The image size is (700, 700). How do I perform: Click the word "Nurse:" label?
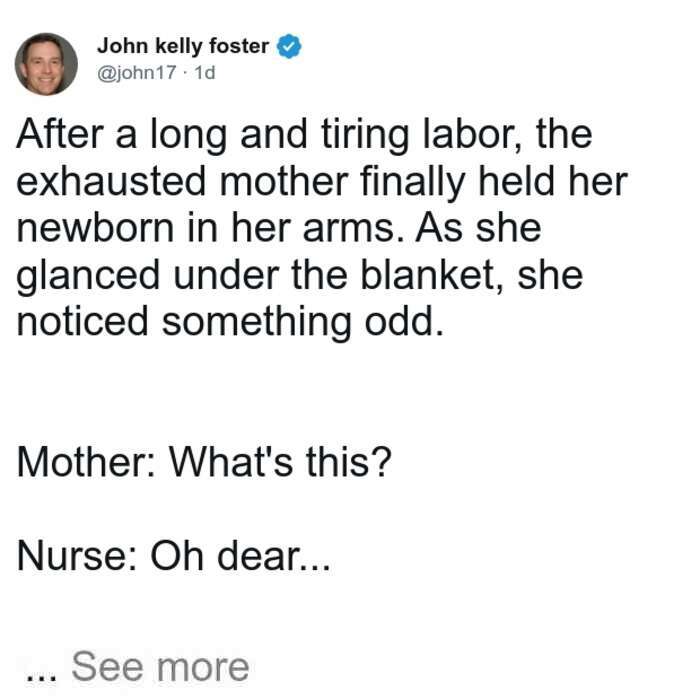[x=76, y=556]
